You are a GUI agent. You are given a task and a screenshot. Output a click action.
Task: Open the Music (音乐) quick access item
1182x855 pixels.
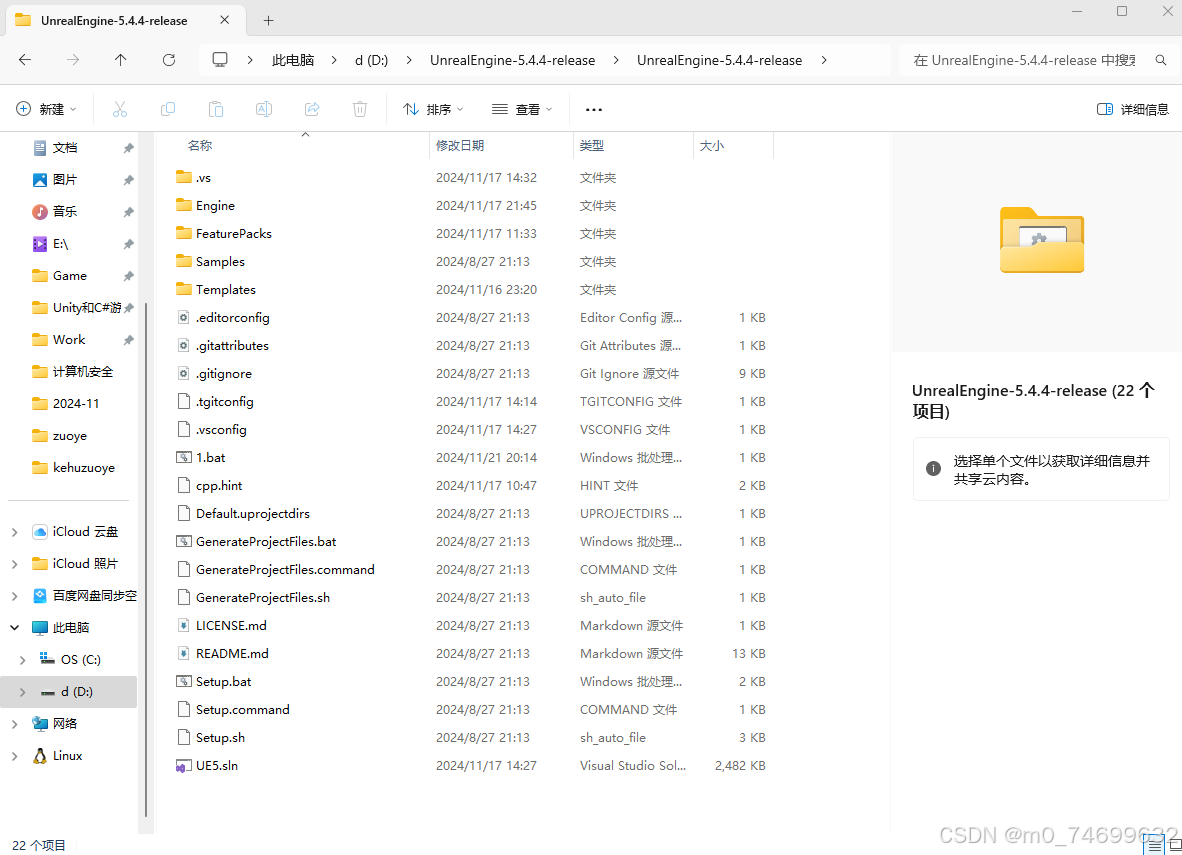pyautogui.click(x=65, y=212)
